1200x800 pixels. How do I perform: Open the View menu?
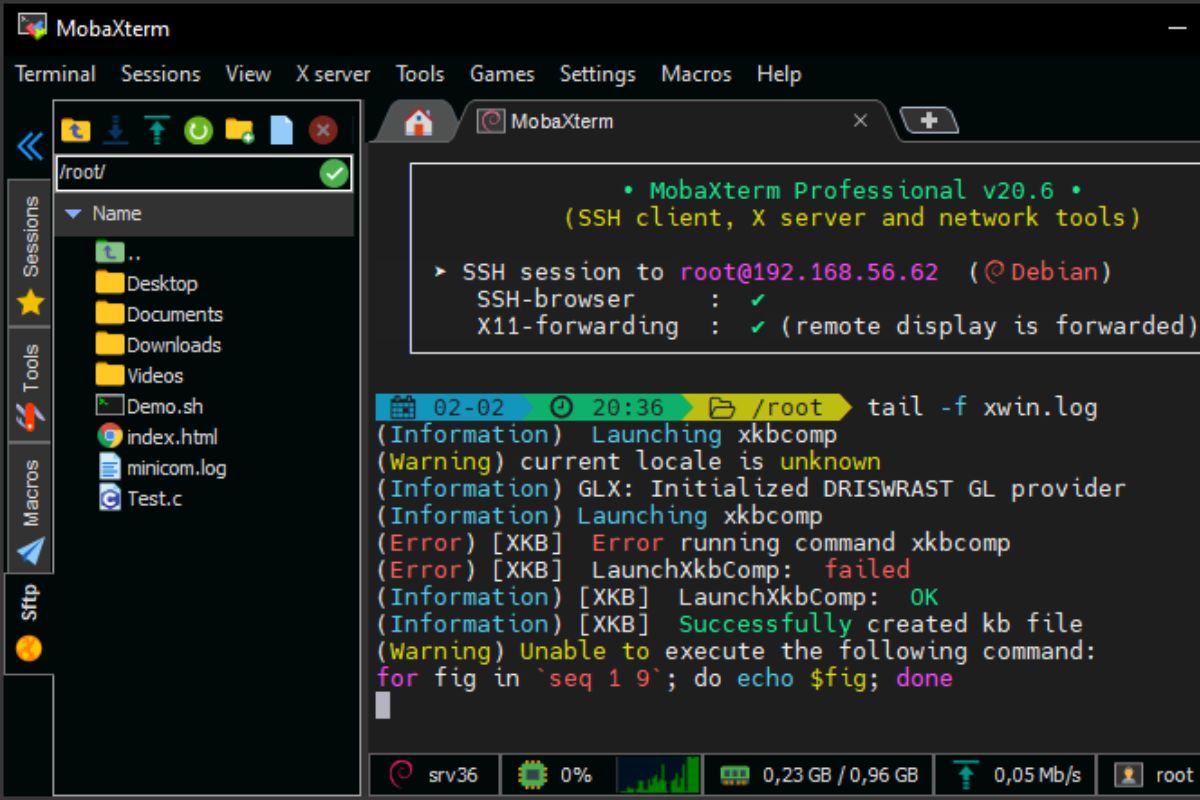(248, 74)
